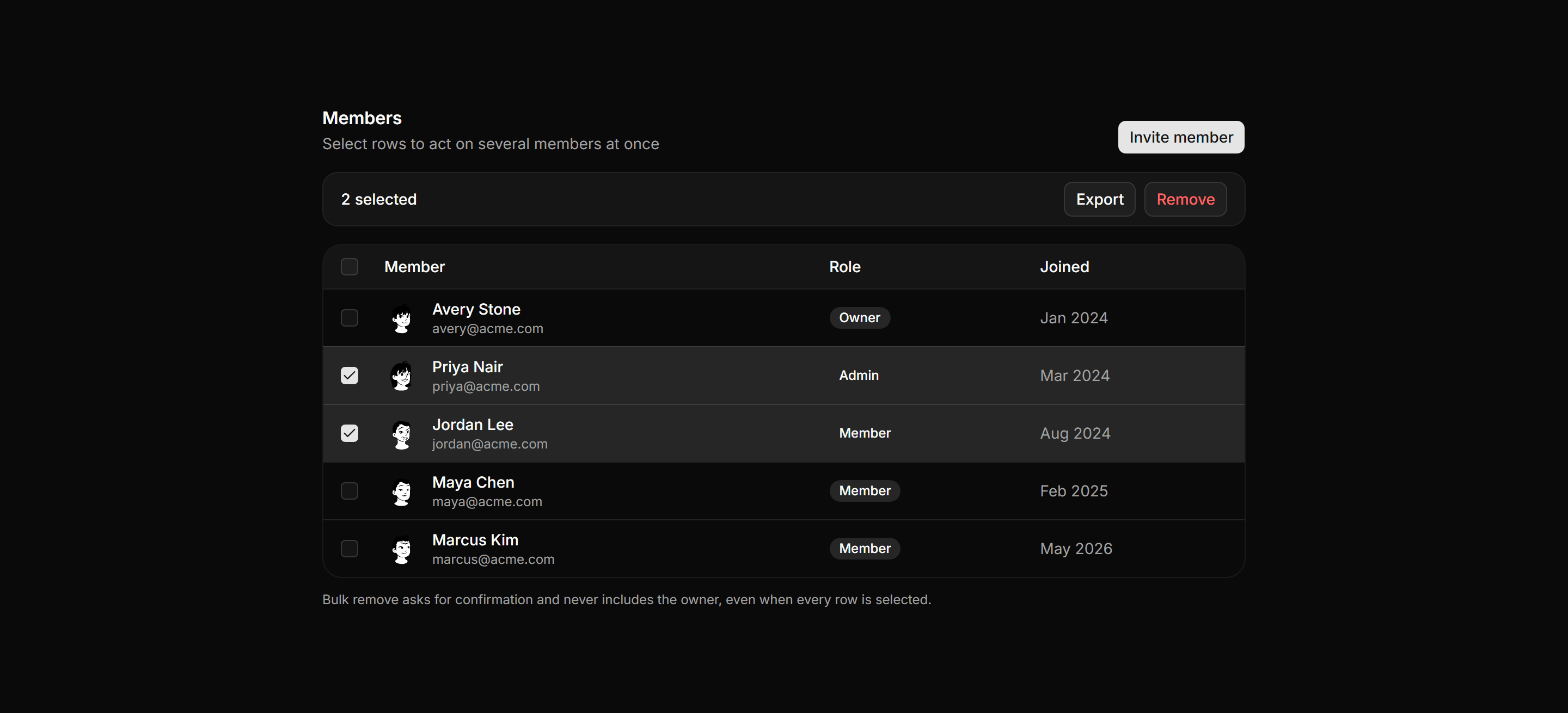This screenshot has height=713, width=1568.
Task: Click the Admin role label
Action: [x=859, y=376]
